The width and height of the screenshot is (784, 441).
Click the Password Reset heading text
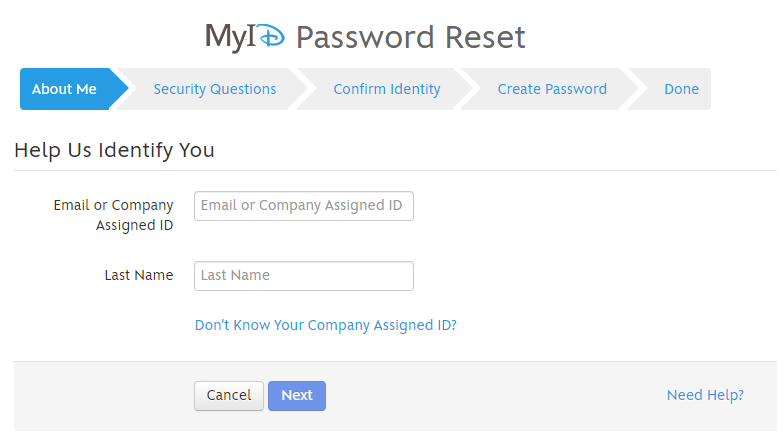[410, 38]
